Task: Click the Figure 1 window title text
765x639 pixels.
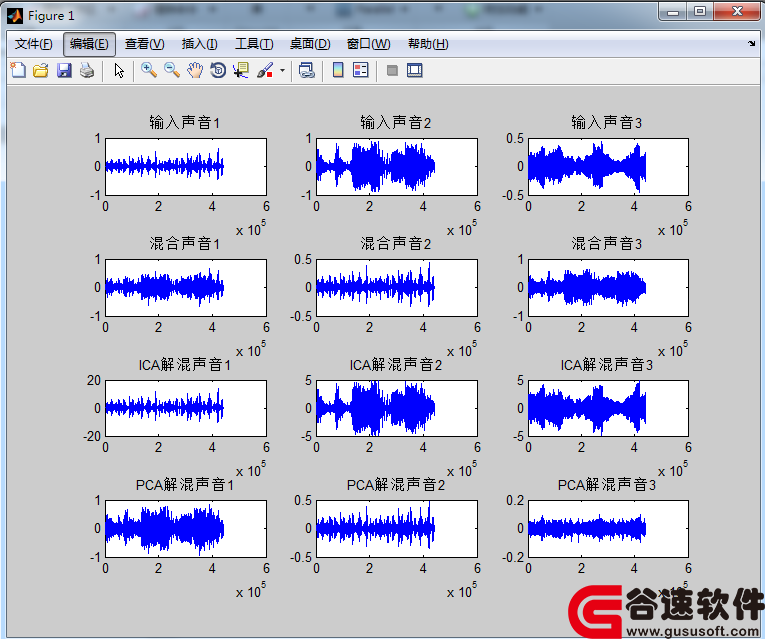Action: point(51,16)
